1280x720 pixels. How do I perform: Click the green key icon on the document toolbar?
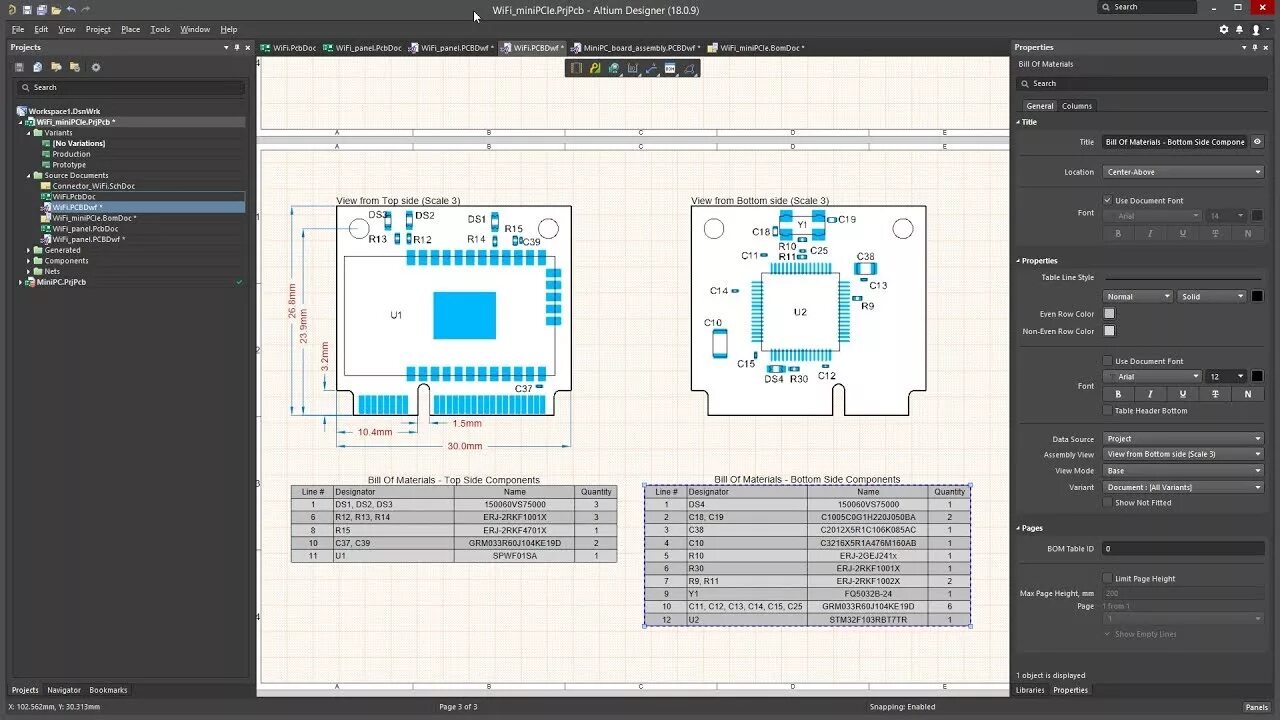point(594,66)
